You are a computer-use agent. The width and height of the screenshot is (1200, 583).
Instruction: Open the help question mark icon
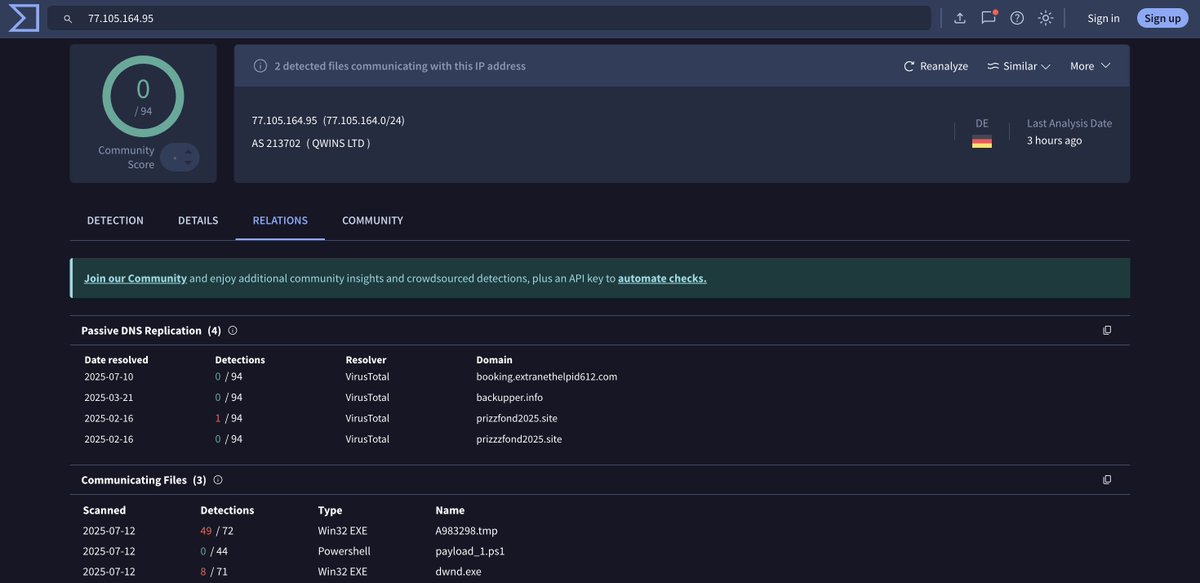click(x=1017, y=18)
